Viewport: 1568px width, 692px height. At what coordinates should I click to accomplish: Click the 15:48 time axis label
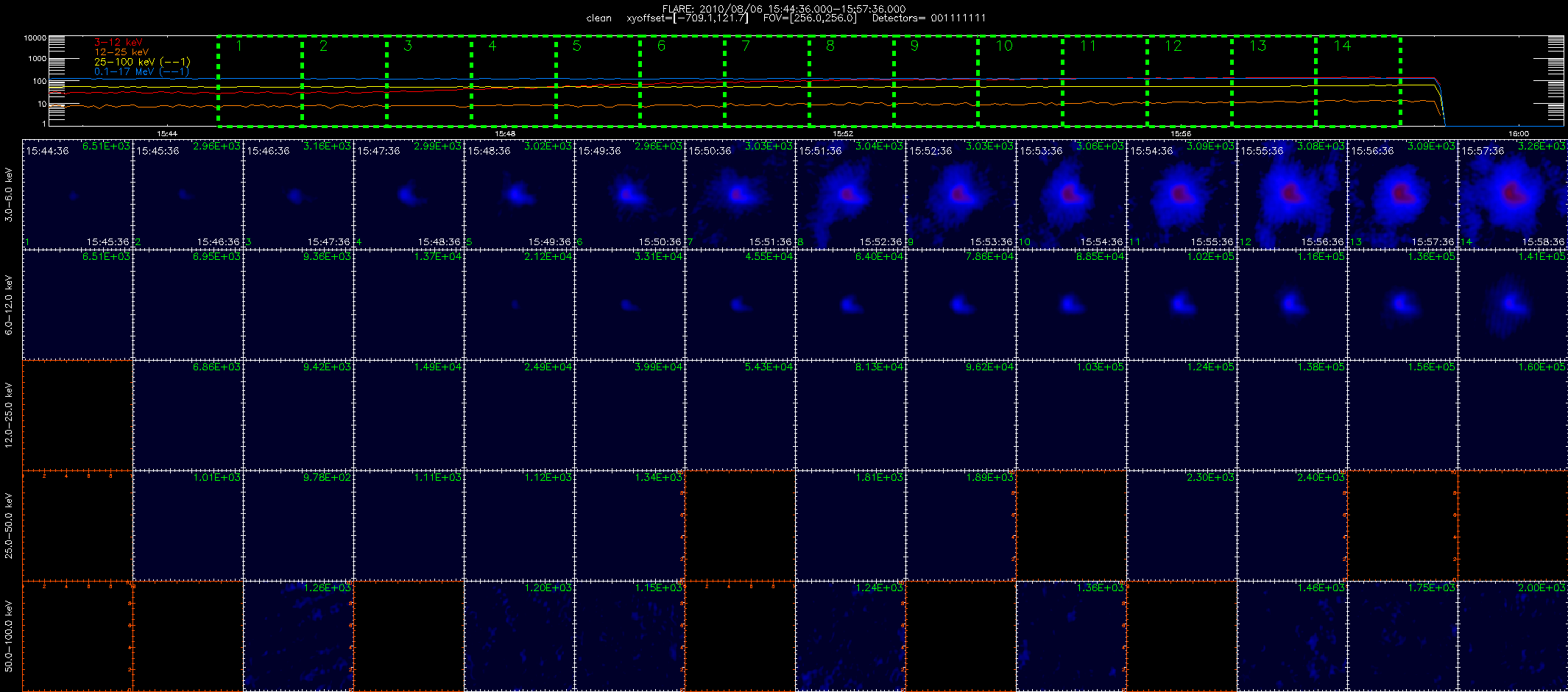[505, 133]
